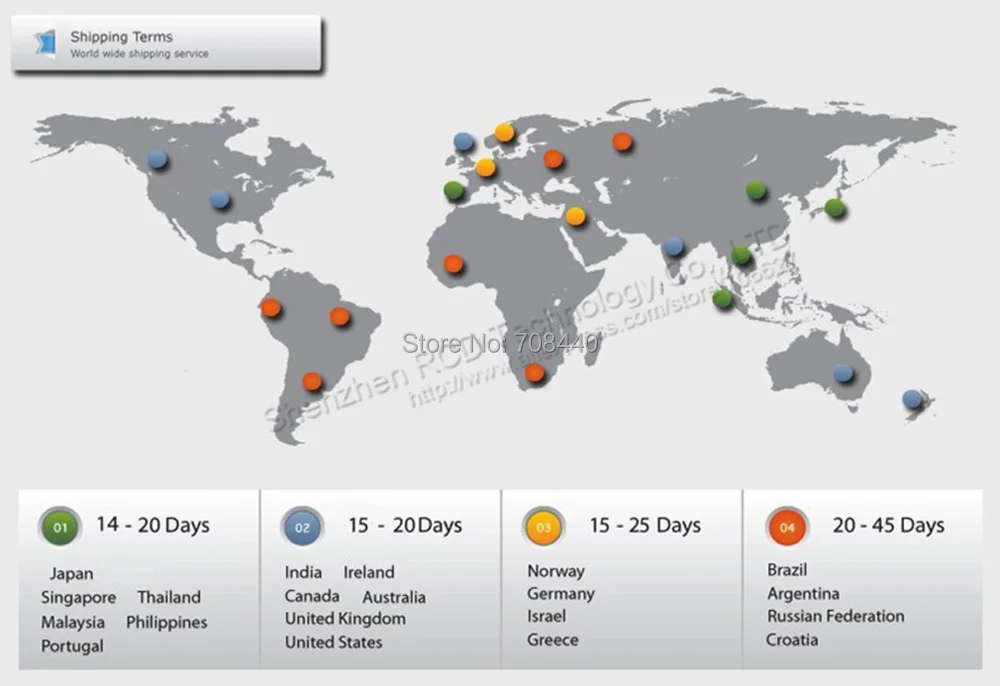Select the yellow dot over Germany

coord(485,168)
